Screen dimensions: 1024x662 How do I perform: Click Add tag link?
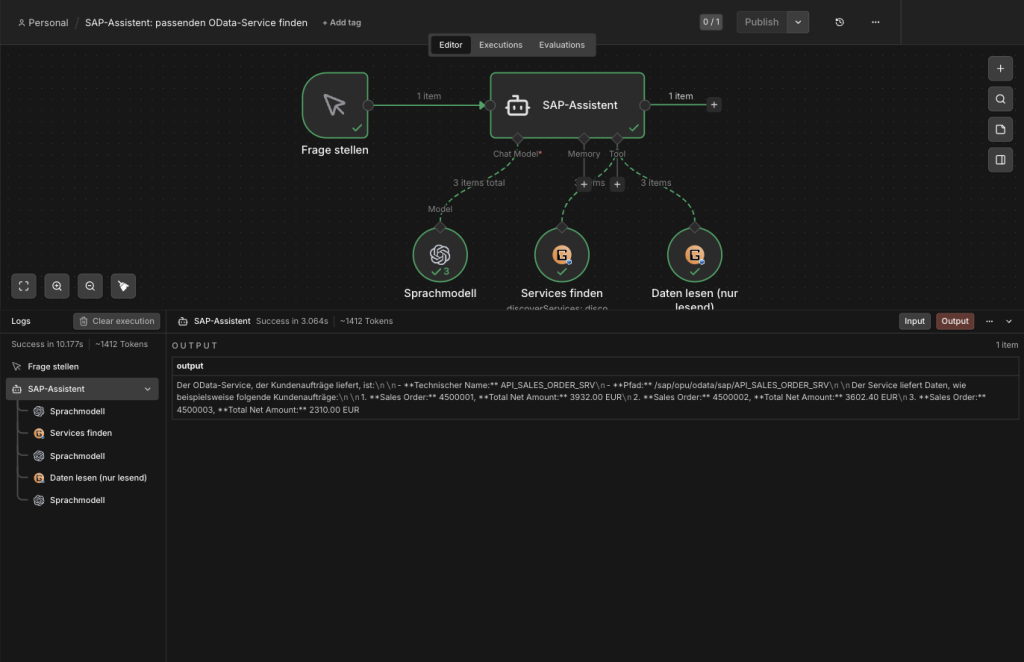(x=342, y=23)
